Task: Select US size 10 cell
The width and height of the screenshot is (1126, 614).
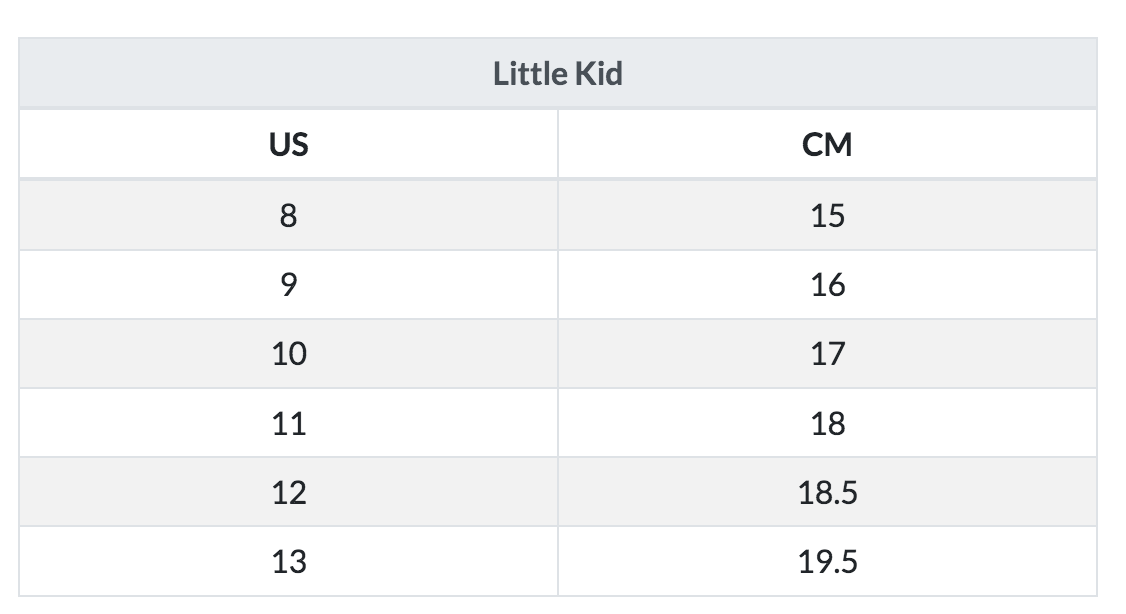Action: [x=288, y=354]
